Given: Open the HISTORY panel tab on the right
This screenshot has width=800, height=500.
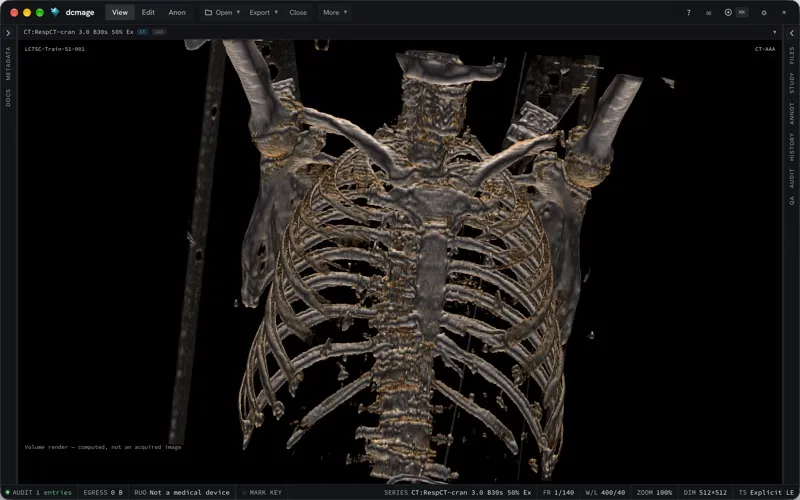Looking at the screenshot, I should (x=792, y=147).
